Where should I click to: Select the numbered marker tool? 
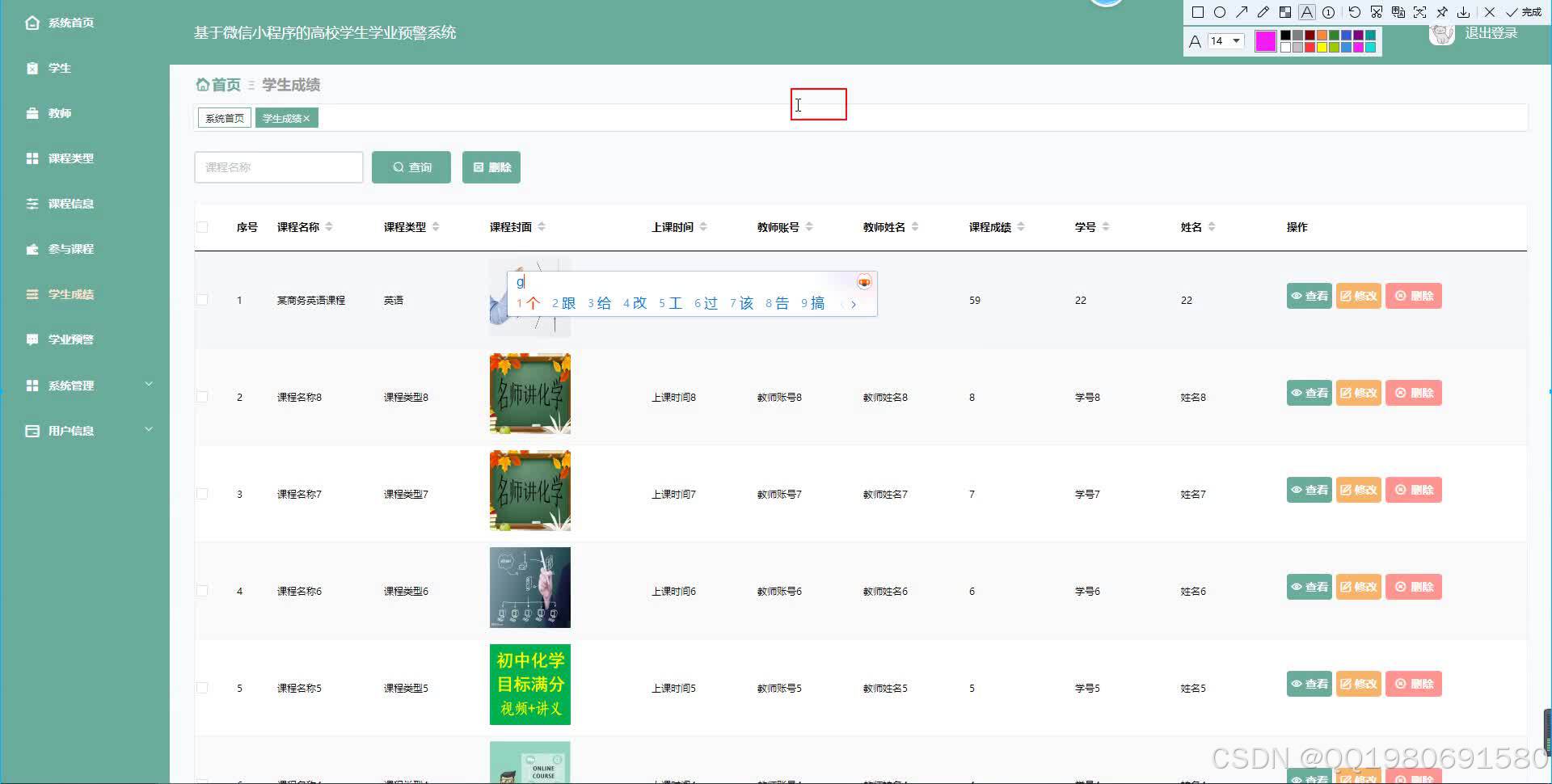1328,12
